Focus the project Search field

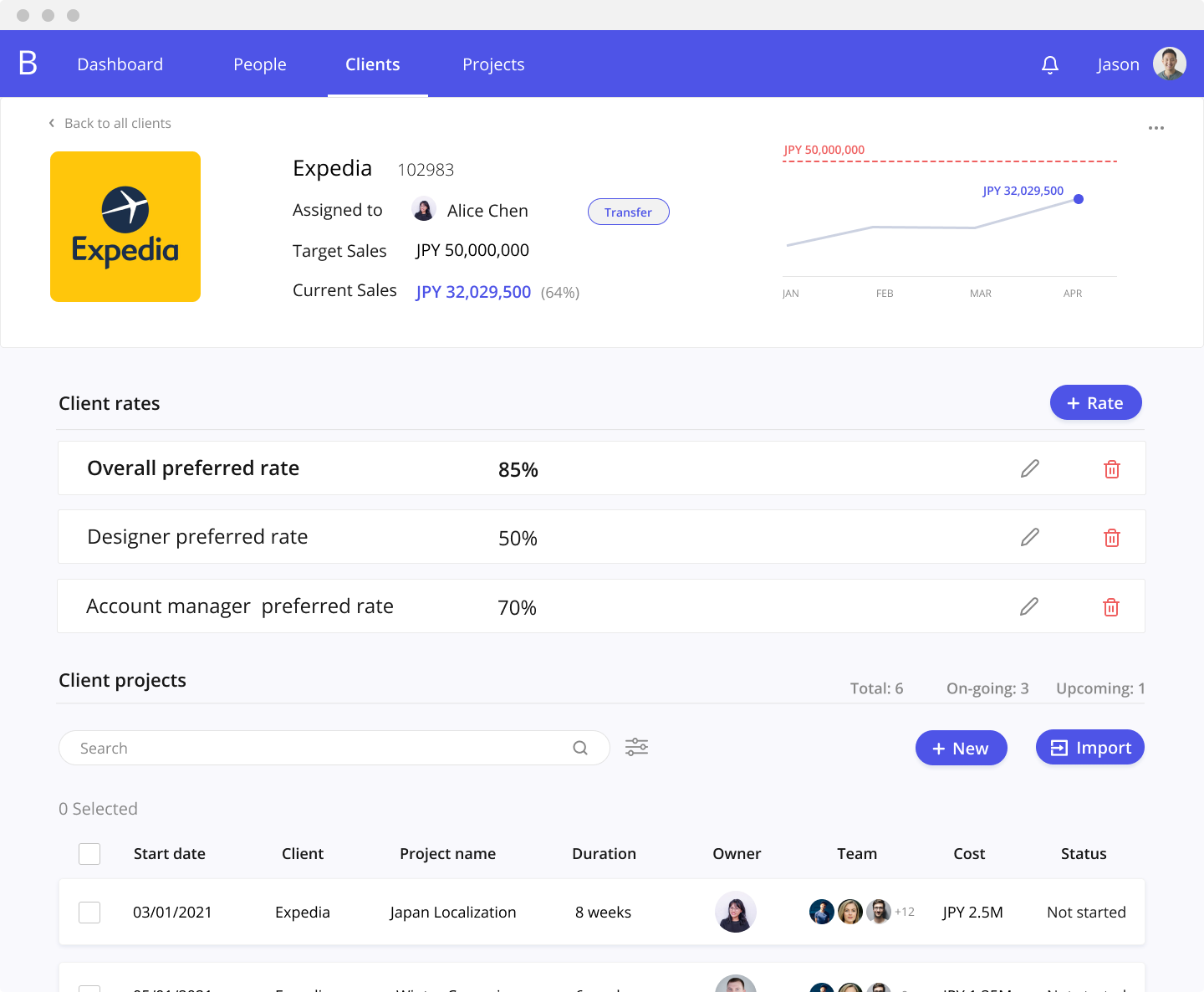tap(334, 748)
